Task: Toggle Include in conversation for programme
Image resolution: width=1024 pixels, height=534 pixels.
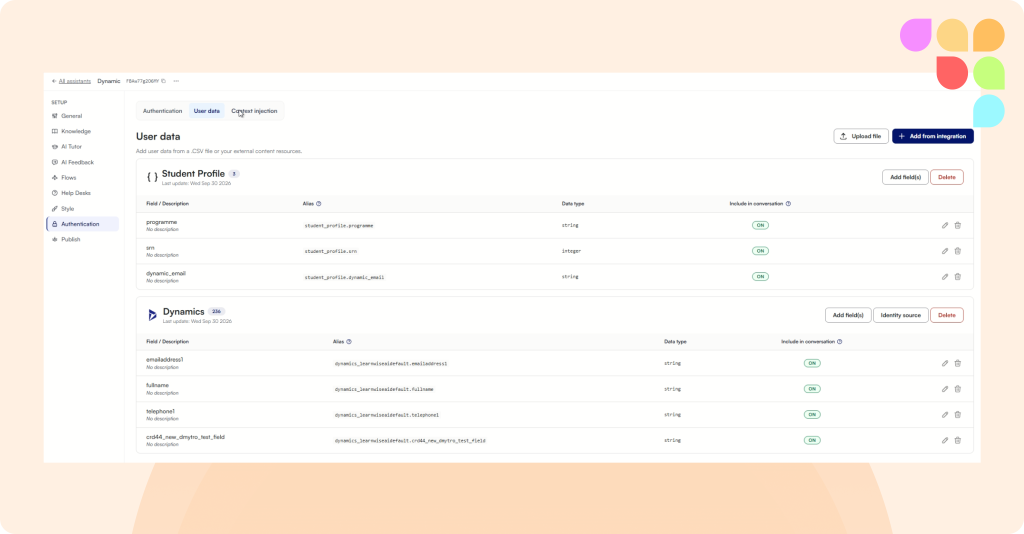Action: (760, 225)
